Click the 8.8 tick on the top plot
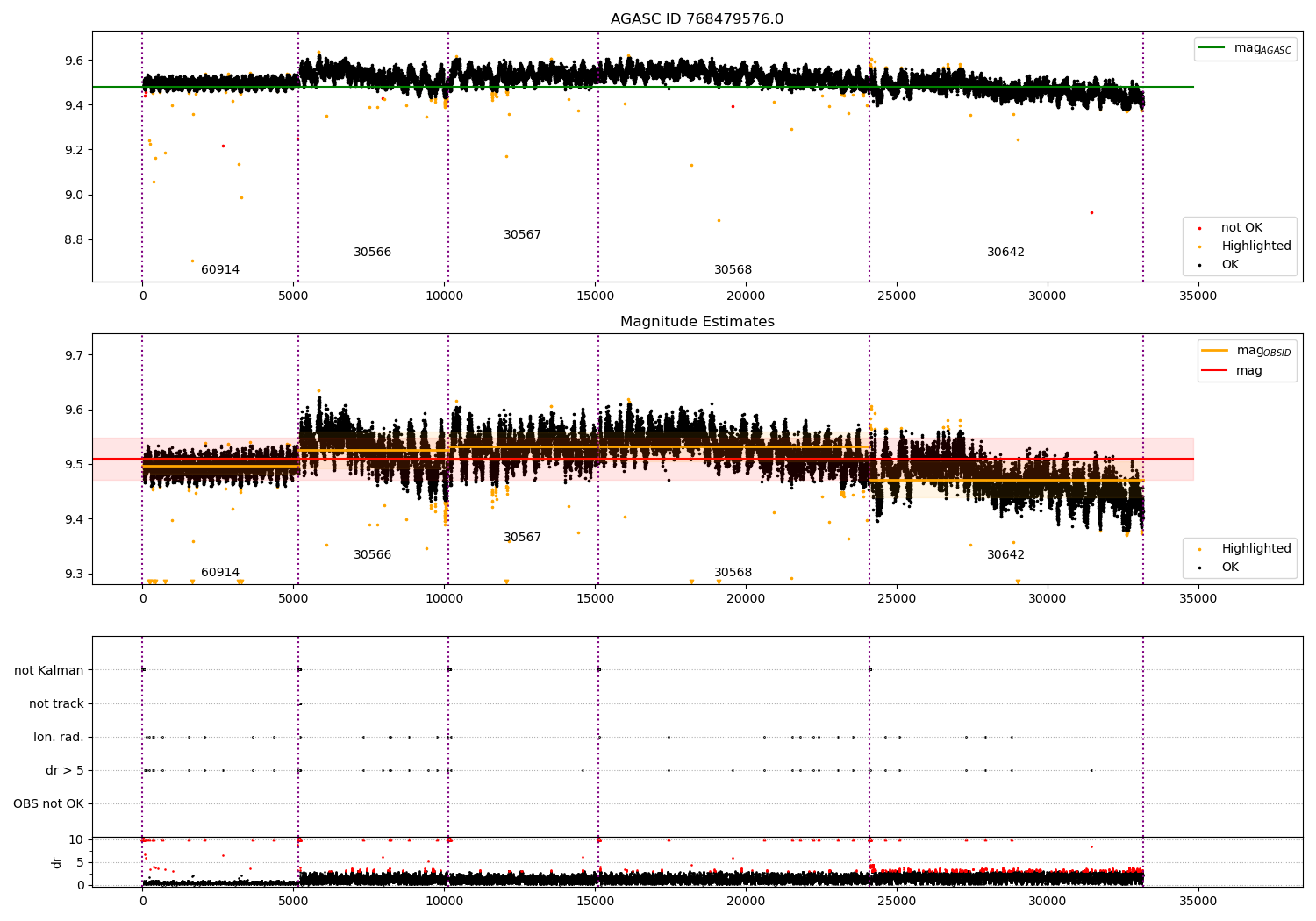The image size is (1316, 921). coord(75,240)
